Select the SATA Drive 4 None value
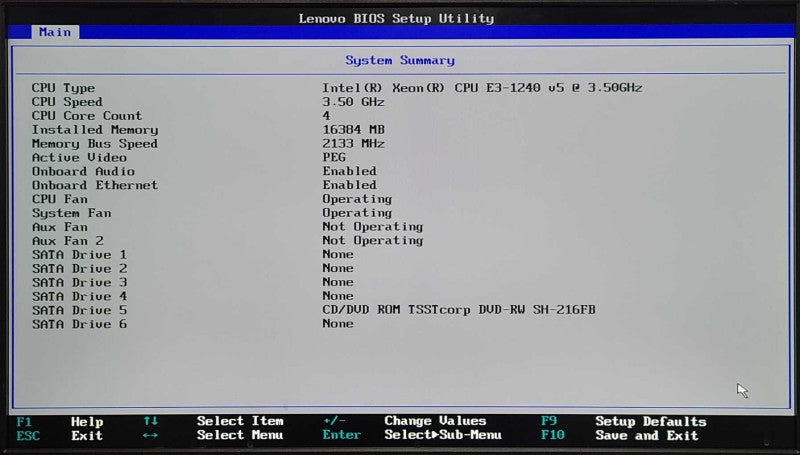The width and height of the screenshot is (800, 455). 338,296
